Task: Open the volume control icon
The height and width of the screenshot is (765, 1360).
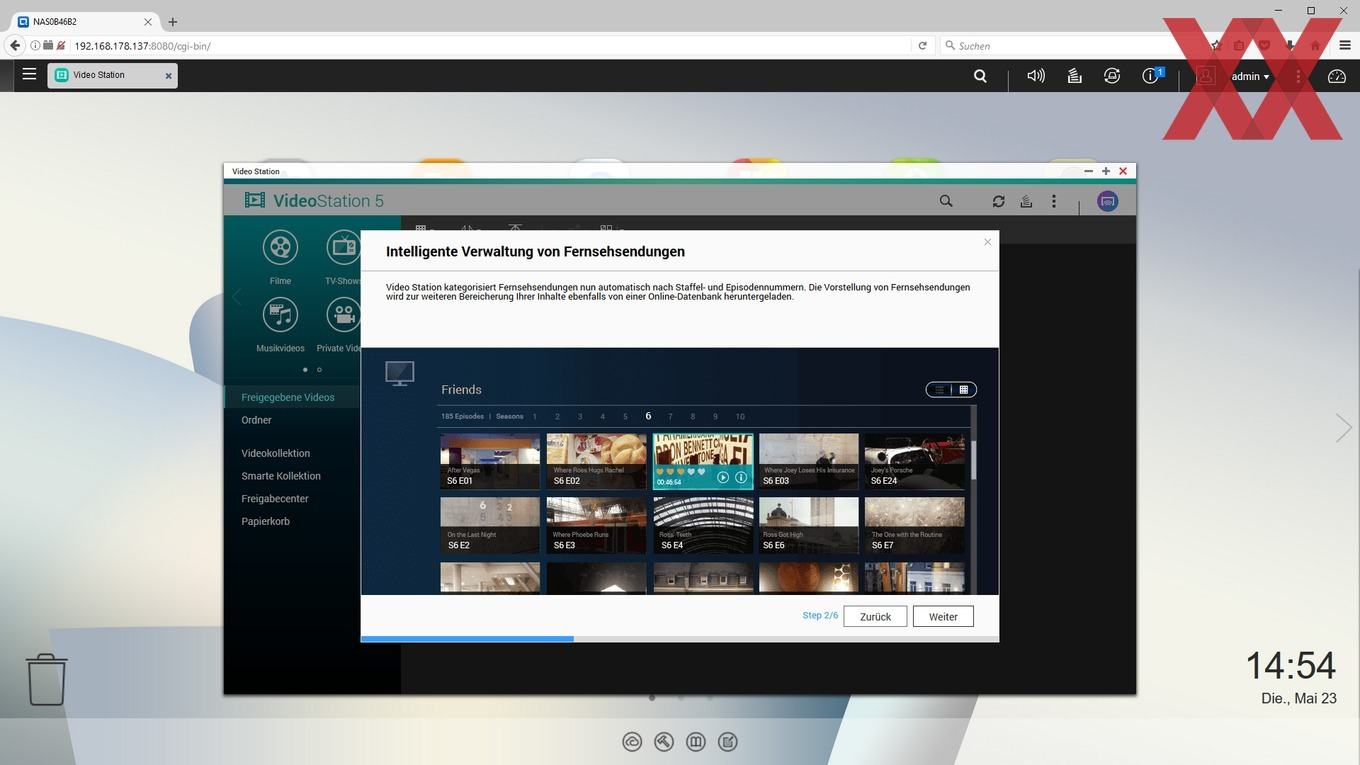Action: (x=1036, y=76)
